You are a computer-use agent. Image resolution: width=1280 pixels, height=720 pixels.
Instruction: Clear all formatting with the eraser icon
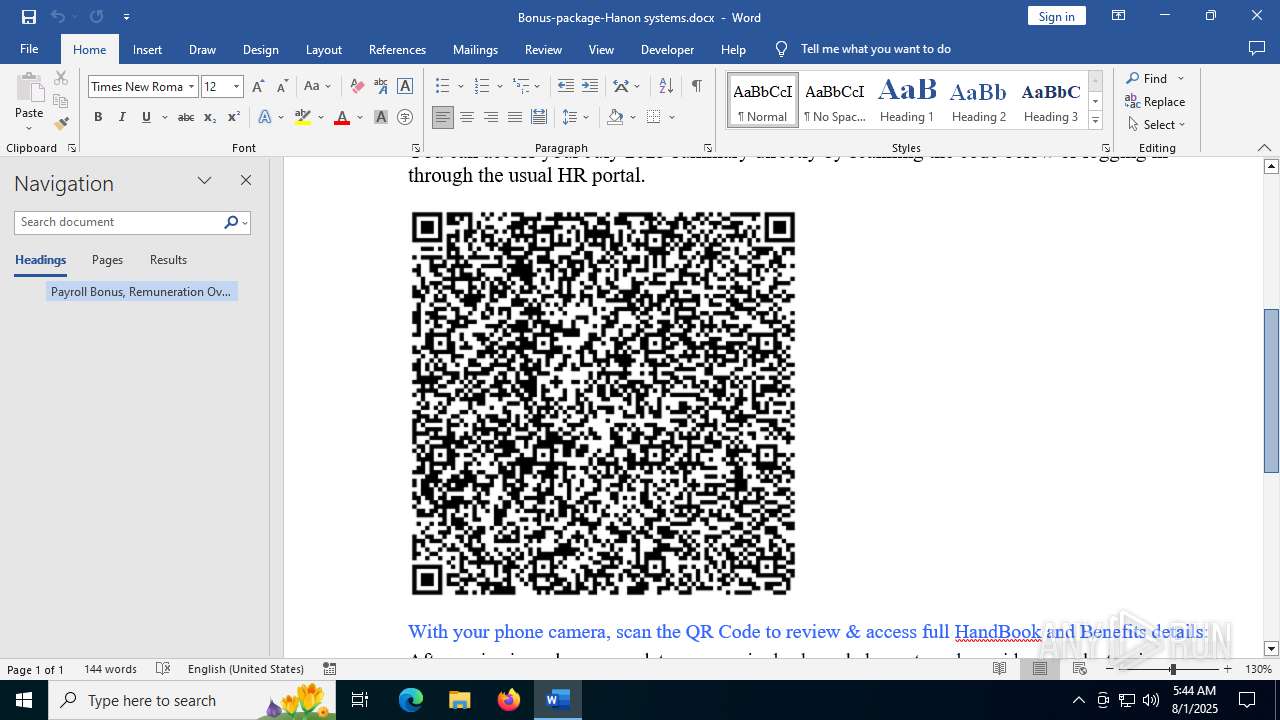point(357,86)
